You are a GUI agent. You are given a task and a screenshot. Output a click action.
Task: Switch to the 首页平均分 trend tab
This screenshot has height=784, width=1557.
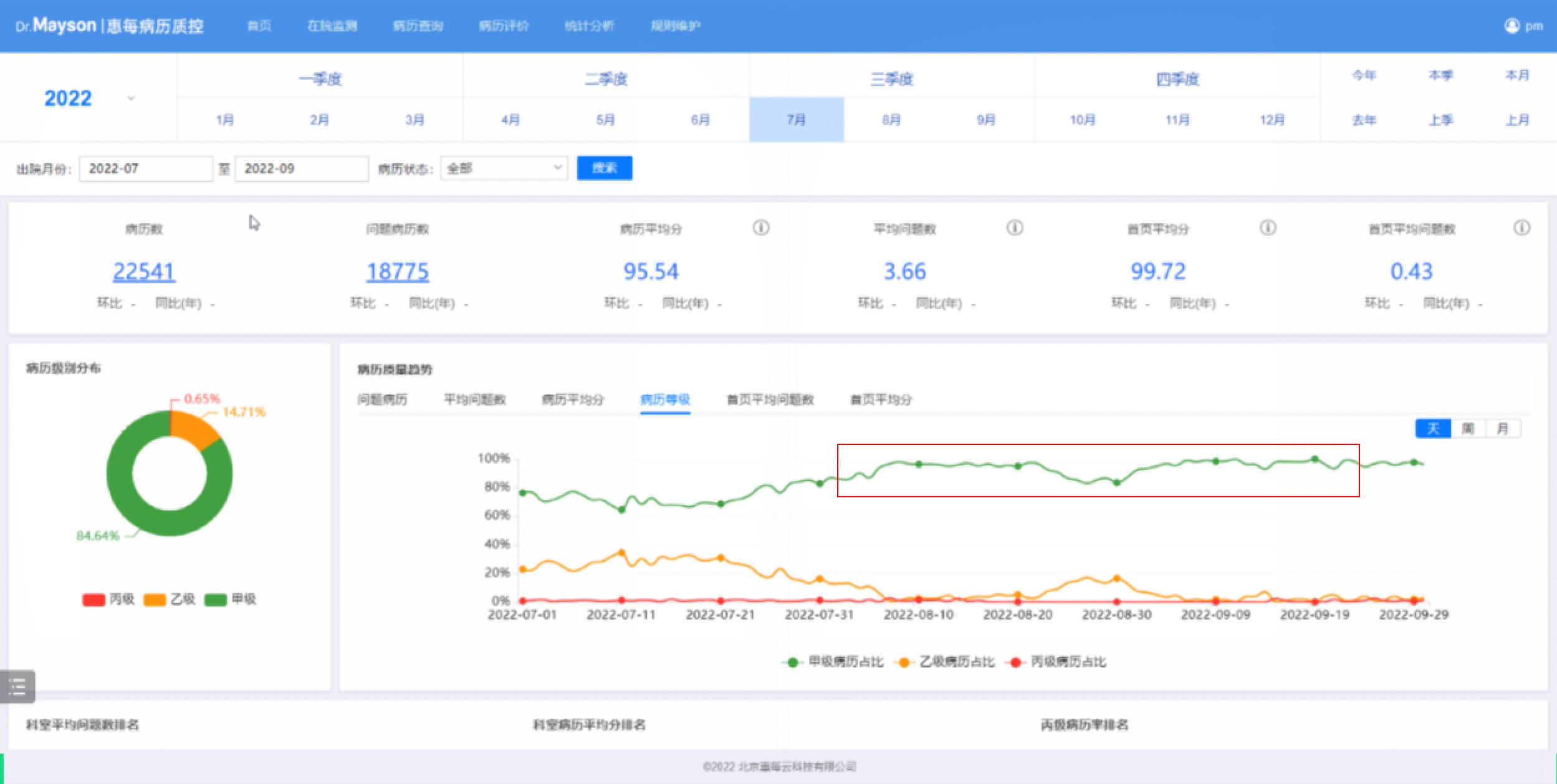tap(881, 399)
